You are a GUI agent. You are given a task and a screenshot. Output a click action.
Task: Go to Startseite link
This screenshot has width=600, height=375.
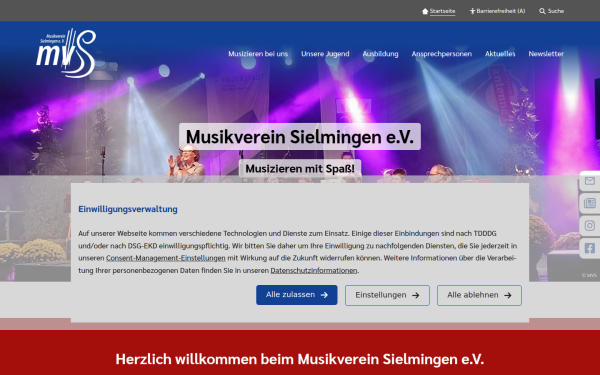(442, 11)
